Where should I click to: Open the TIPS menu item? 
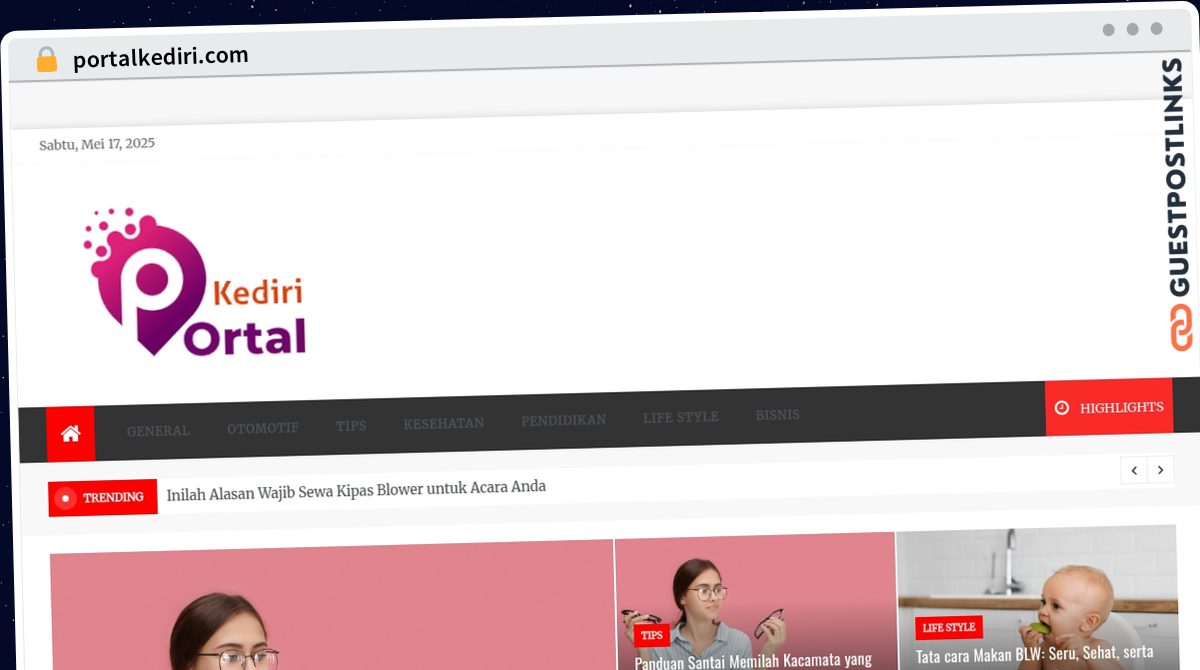pyautogui.click(x=351, y=426)
